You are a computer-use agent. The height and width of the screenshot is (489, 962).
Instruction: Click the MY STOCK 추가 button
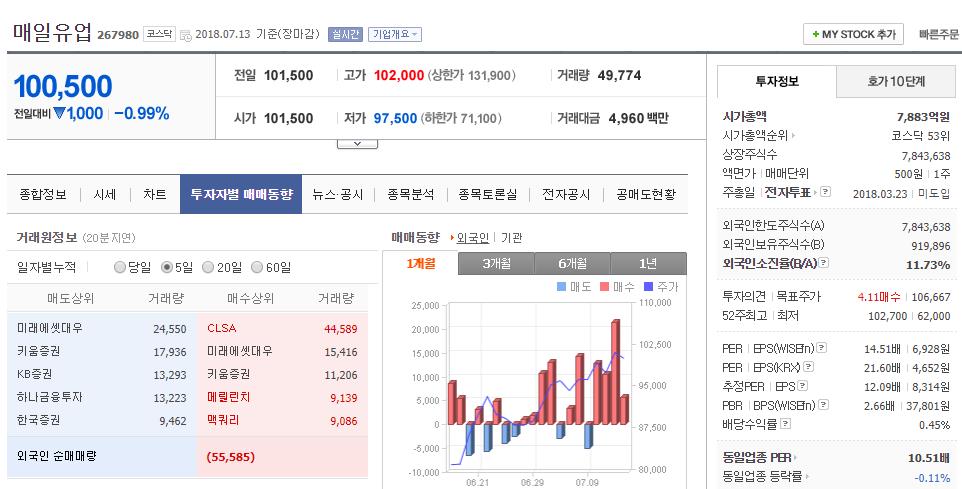853,34
